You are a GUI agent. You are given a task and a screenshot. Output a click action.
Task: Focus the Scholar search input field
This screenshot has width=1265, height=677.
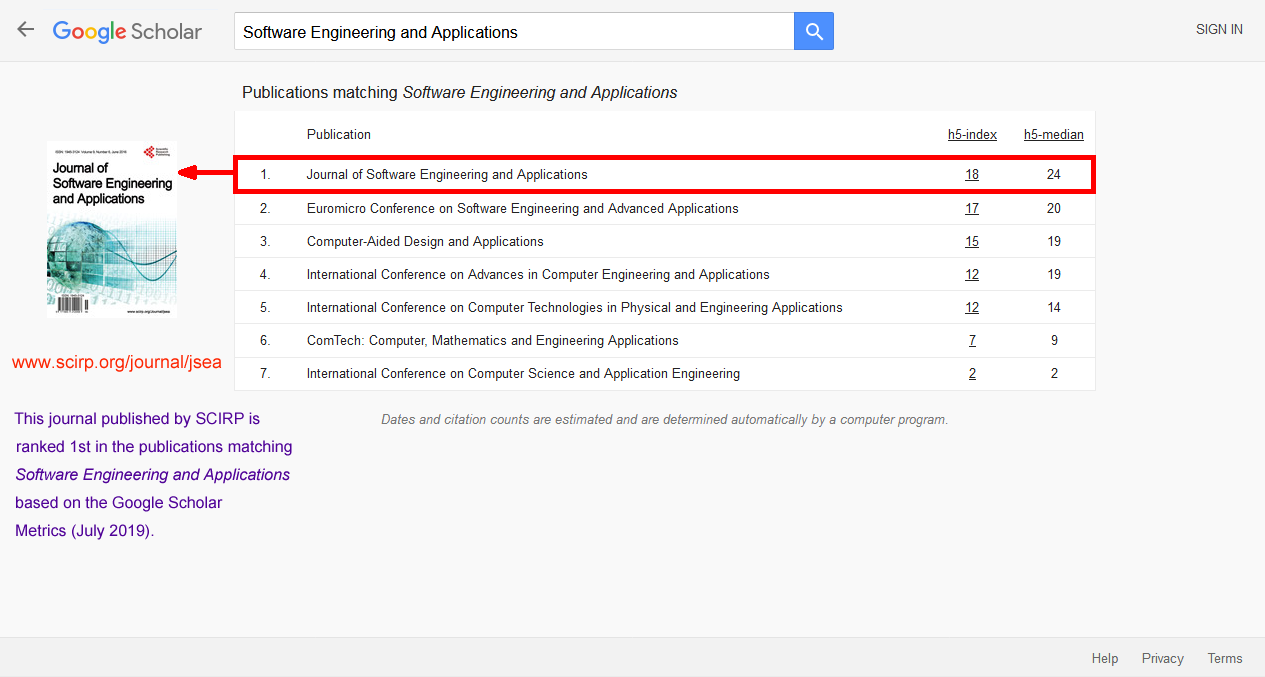[514, 31]
